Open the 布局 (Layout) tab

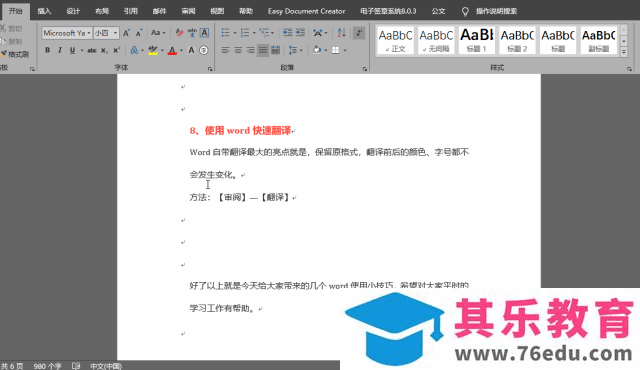tap(102, 11)
